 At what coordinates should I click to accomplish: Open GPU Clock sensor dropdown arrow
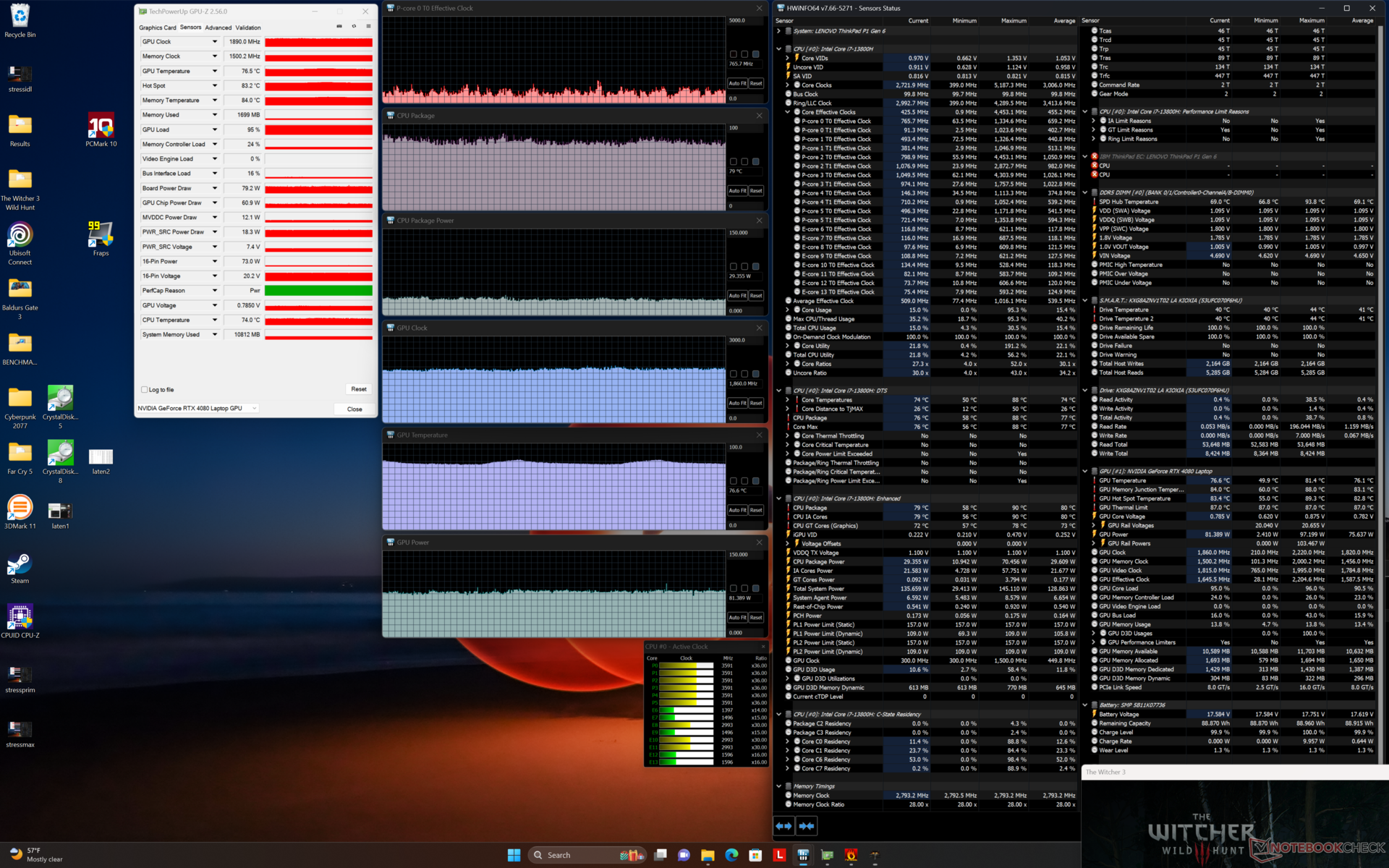(x=214, y=42)
